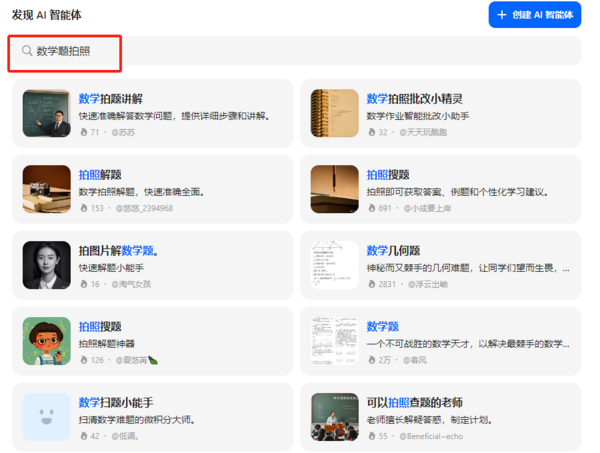Open the 数学拍照批改小精灵 agent
Image resolution: width=600 pixels, height=453 pixels.
point(440,113)
